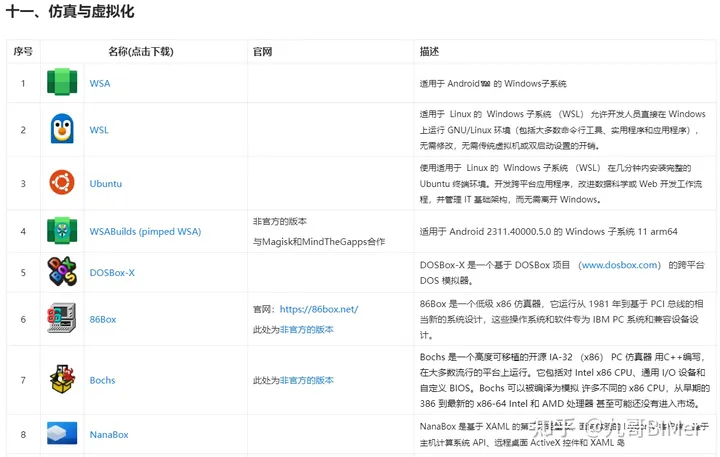Screen dimensions: 720x457
Task: Click serial number 1 cell
Action: point(23,84)
